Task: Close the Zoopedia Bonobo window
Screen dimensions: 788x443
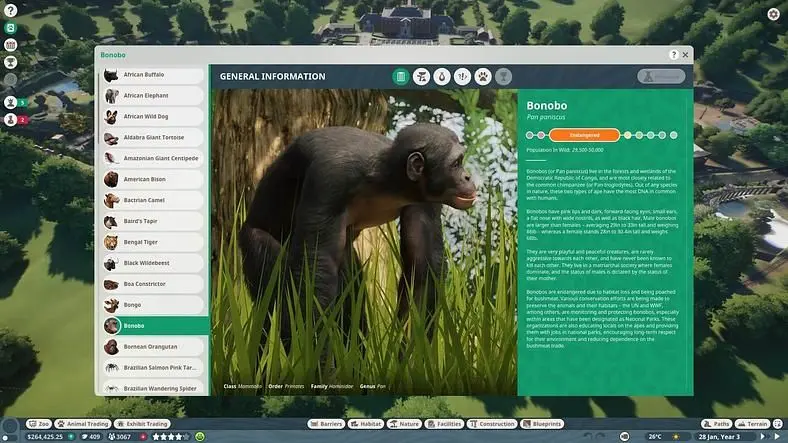Action: pyautogui.click(x=685, y=55)
